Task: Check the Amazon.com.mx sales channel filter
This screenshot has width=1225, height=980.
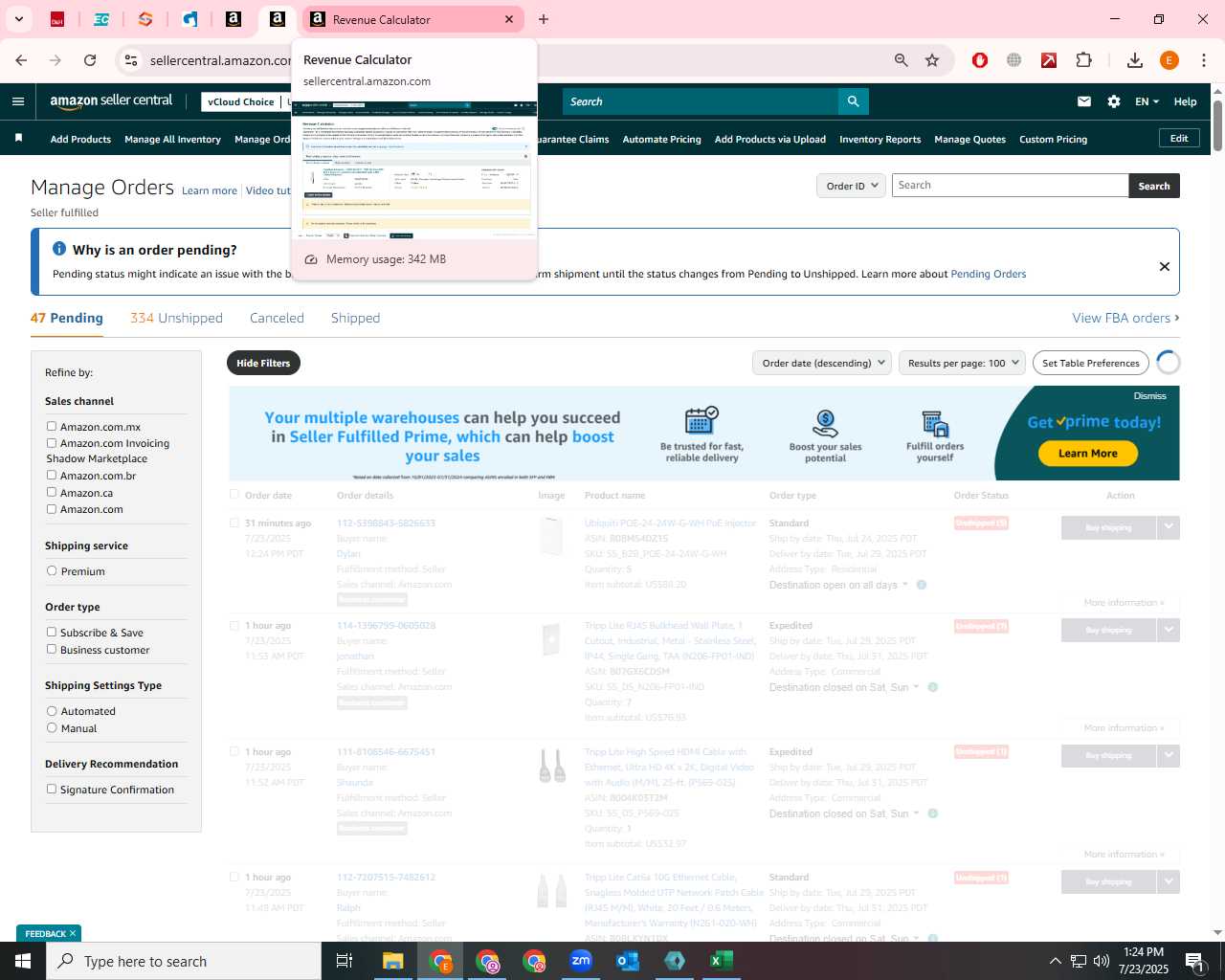Action: coord(52,427)
